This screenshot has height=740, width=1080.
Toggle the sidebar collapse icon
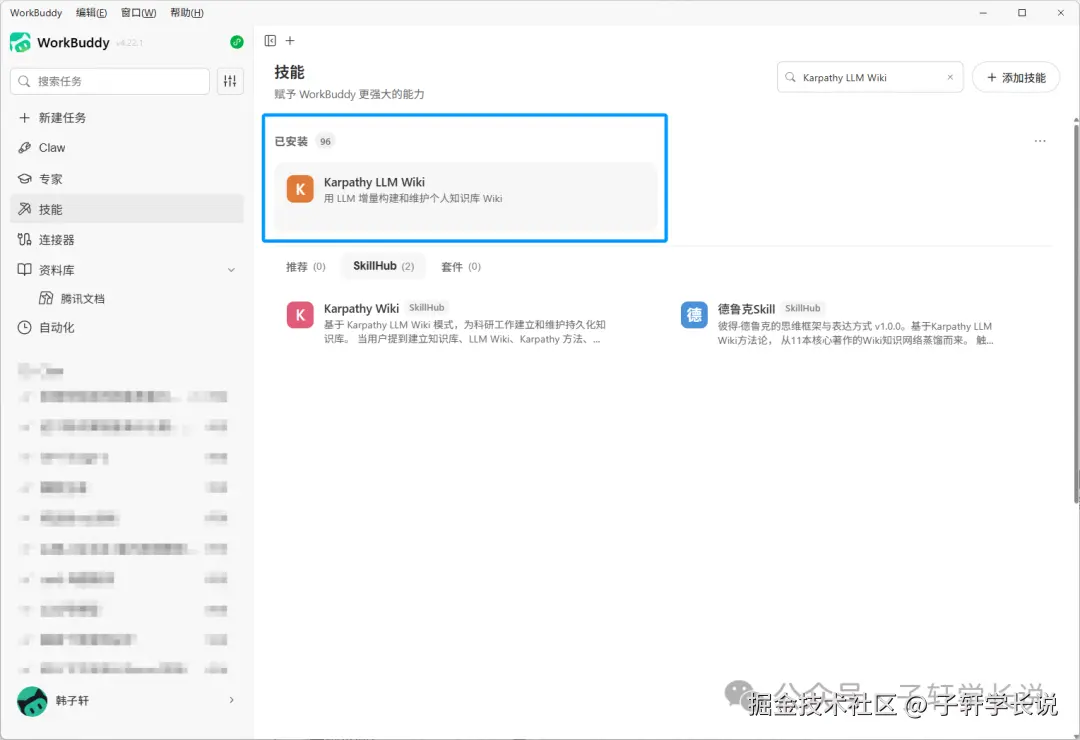(x=270, y=41)
